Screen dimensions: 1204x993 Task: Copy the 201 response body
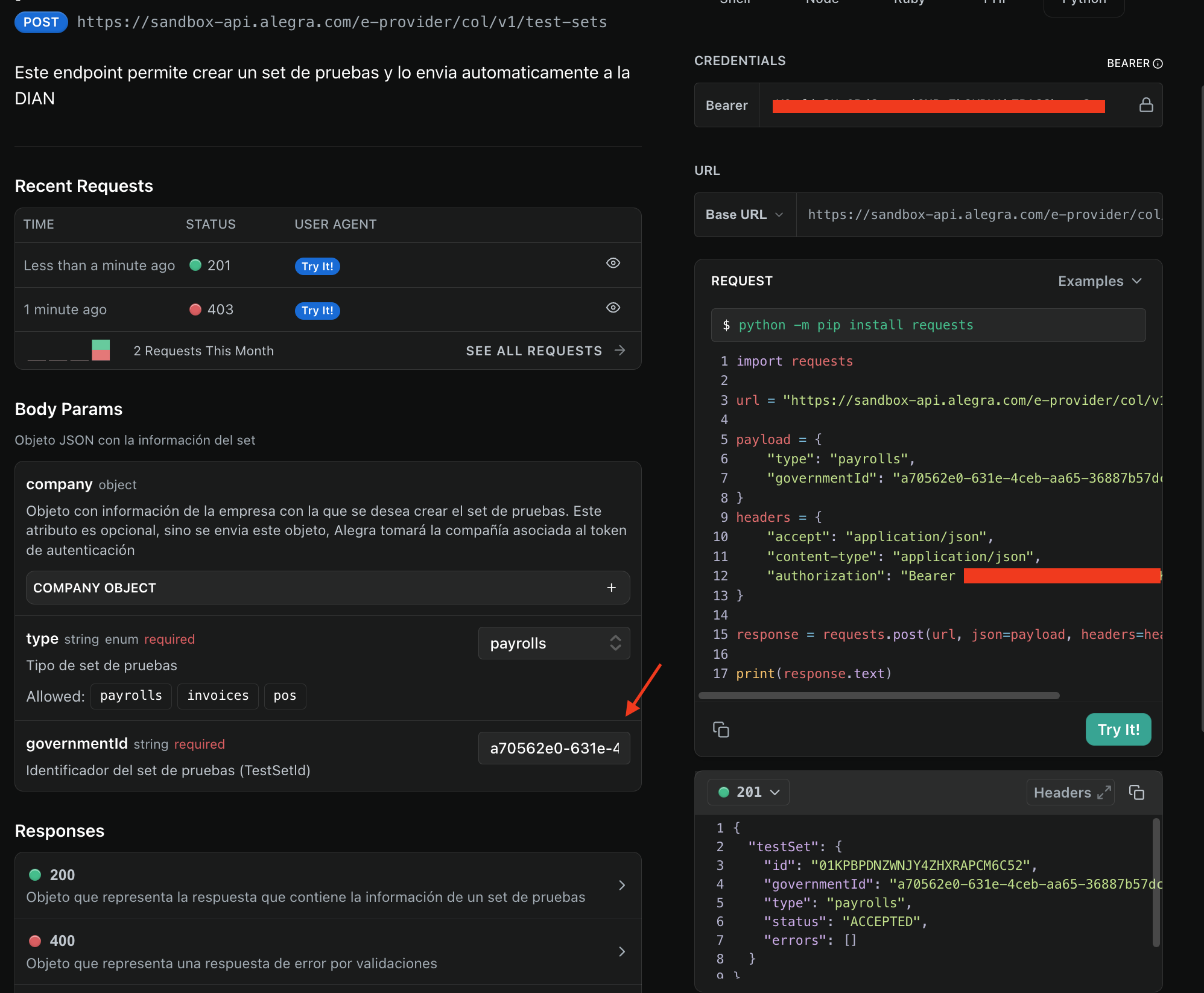click(x=1136, y=792)
